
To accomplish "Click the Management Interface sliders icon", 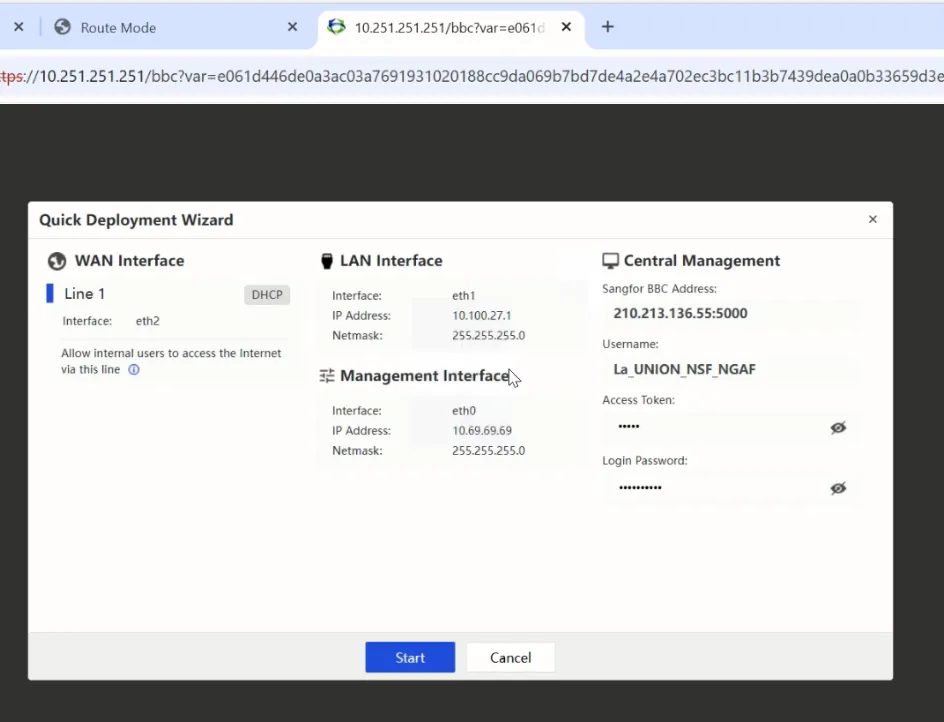I will point(326,376).
